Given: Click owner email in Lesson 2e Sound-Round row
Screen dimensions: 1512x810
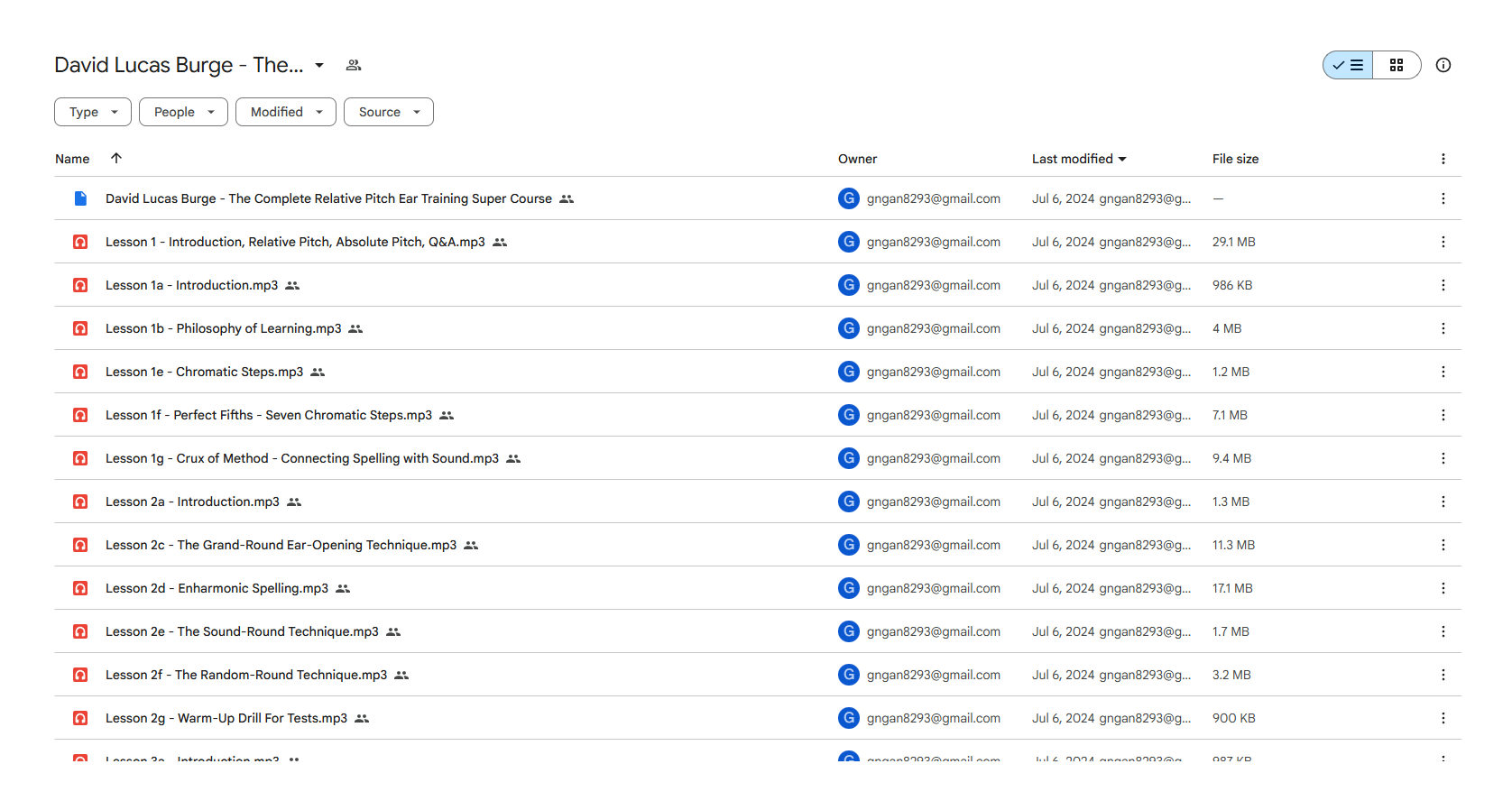Looking at the screenshot, I should pyautogui.click(x=934, y=631).
